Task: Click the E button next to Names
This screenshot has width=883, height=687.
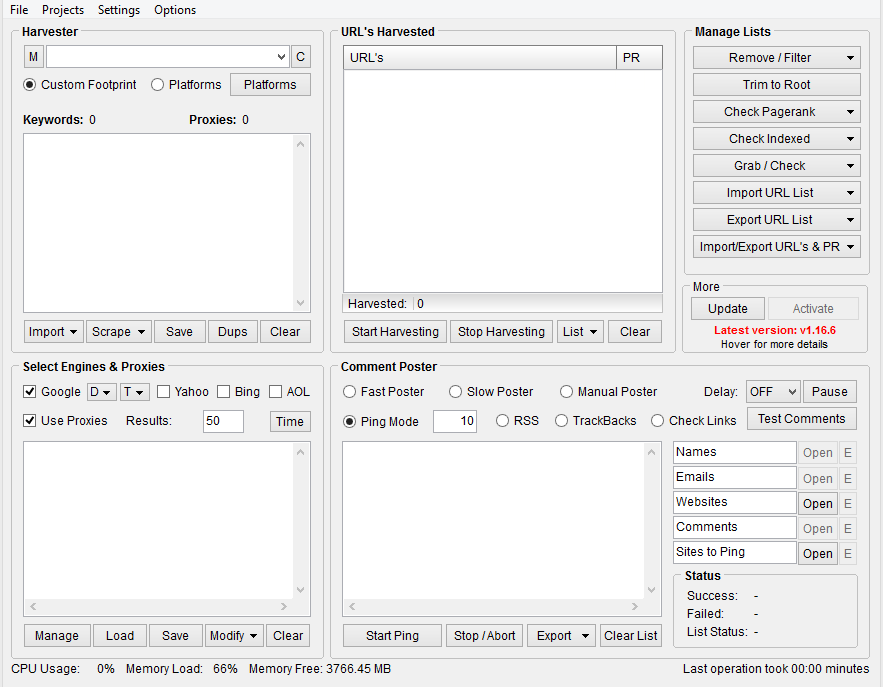Action: click(847, 453)
